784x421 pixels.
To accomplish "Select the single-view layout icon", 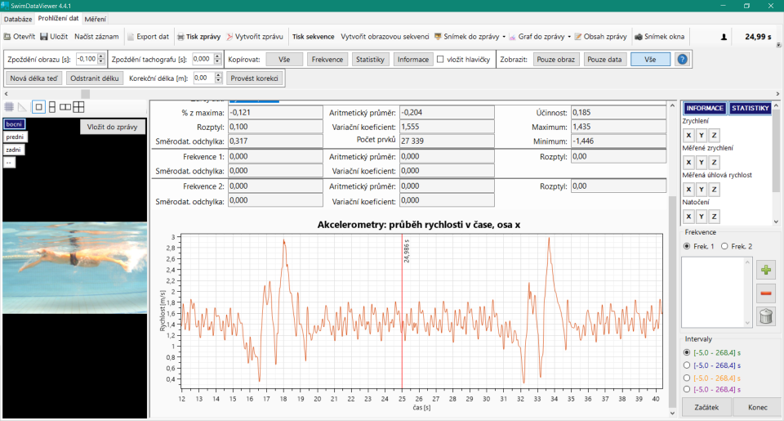I will tap(39, 107).
